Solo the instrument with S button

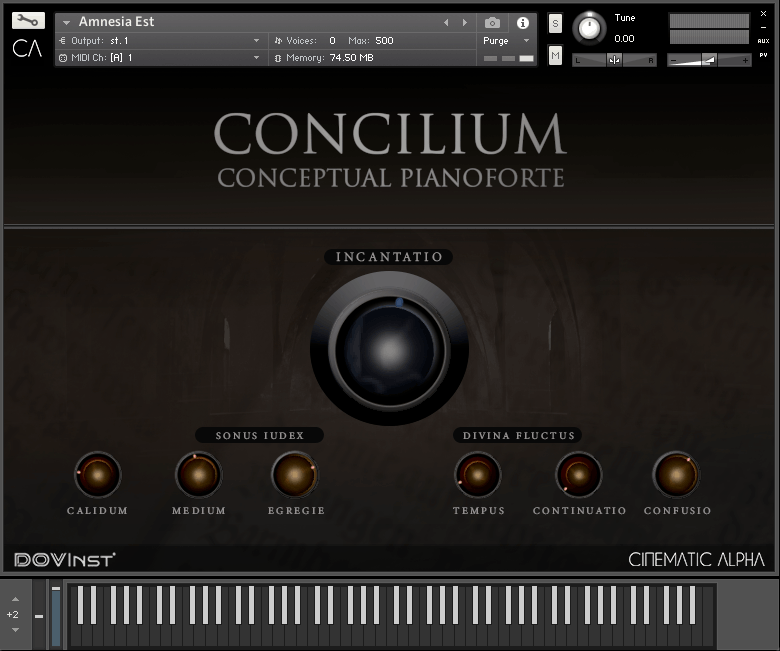pyautogui.click(x=555, y=23)
